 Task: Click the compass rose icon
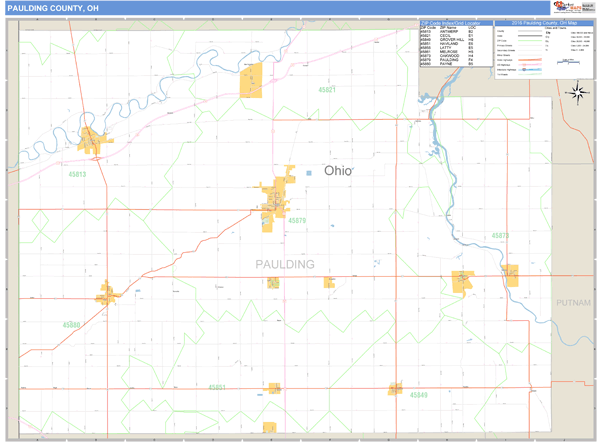(x=577, y=94)
